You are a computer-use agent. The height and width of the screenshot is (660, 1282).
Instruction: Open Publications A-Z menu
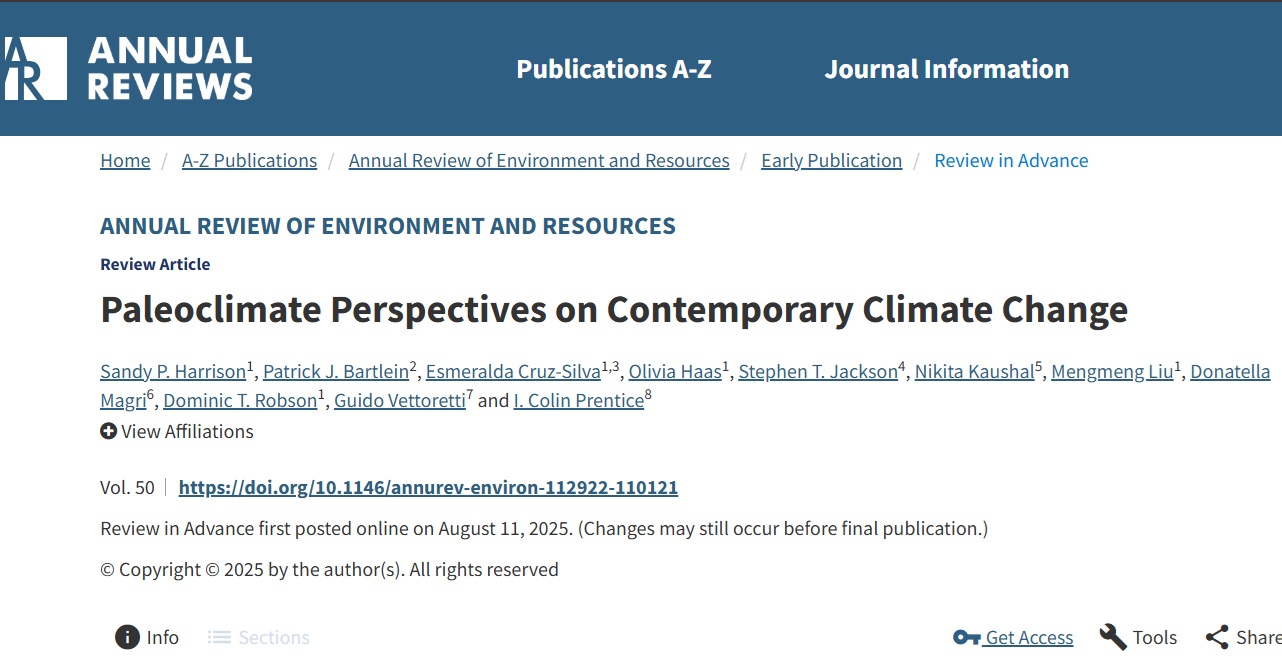[613, 68]
